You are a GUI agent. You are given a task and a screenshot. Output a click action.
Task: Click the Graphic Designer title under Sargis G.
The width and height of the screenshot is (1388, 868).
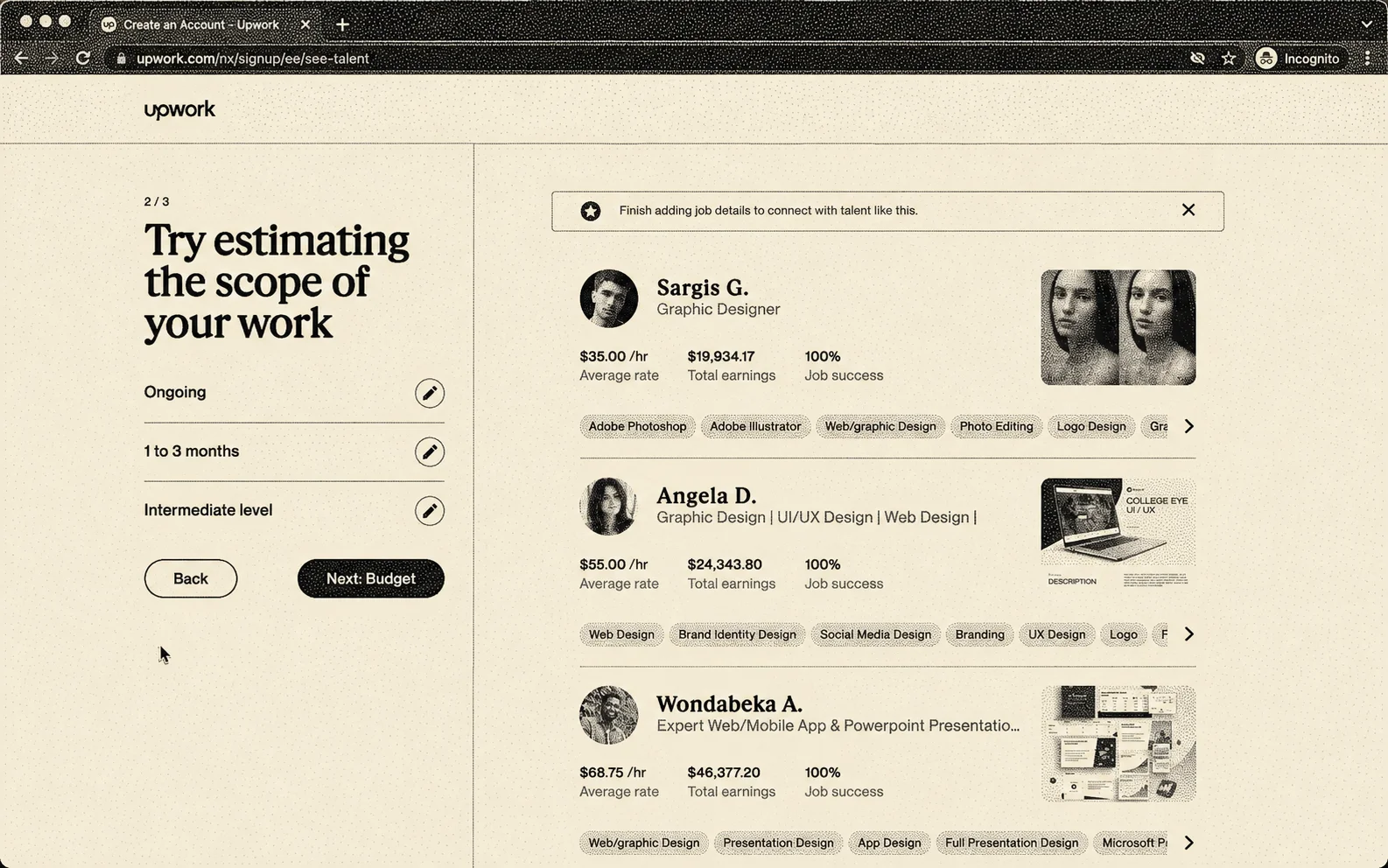coord(718,309)
